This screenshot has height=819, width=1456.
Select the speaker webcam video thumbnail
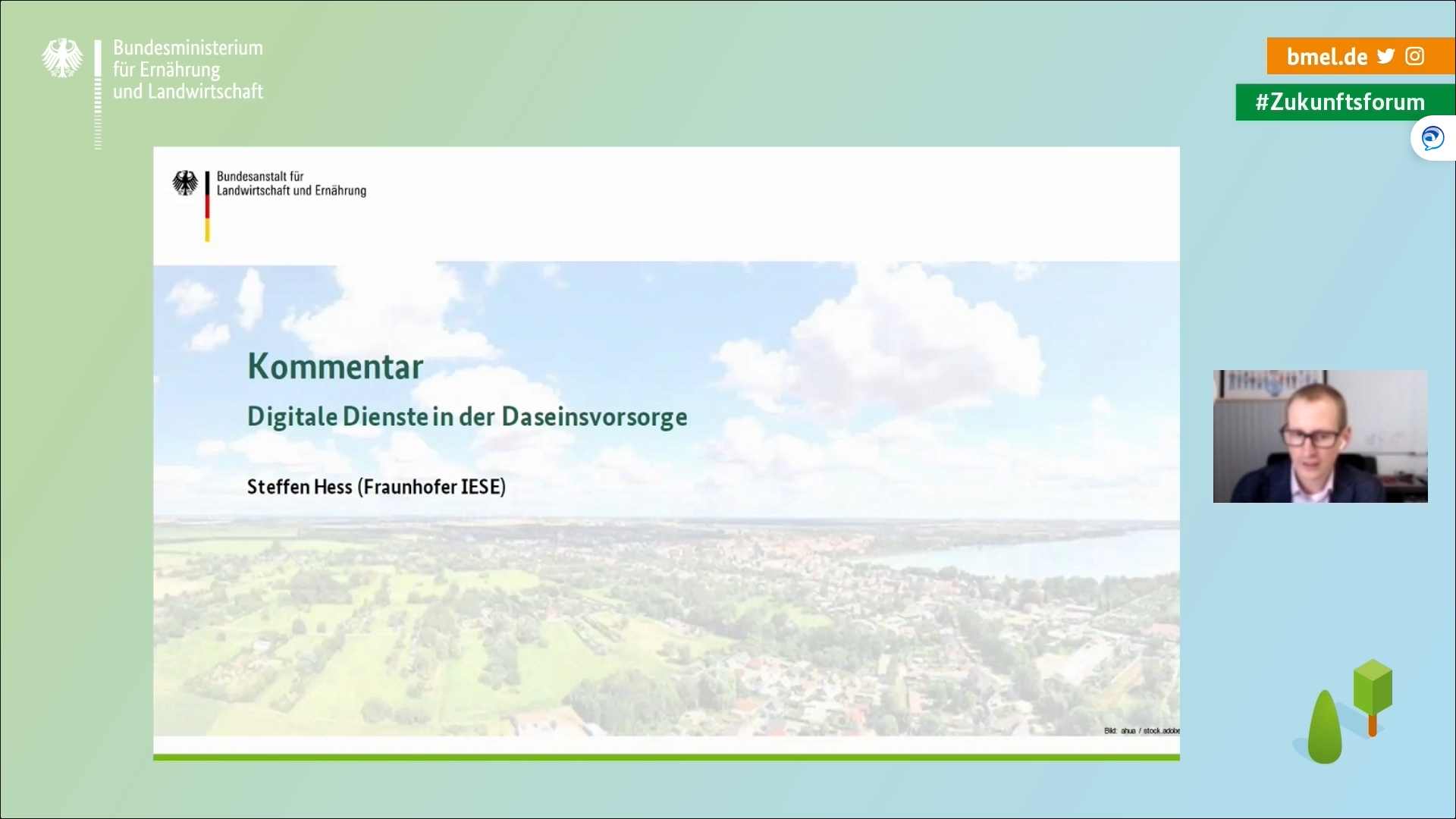click(x=1320, y=436)
